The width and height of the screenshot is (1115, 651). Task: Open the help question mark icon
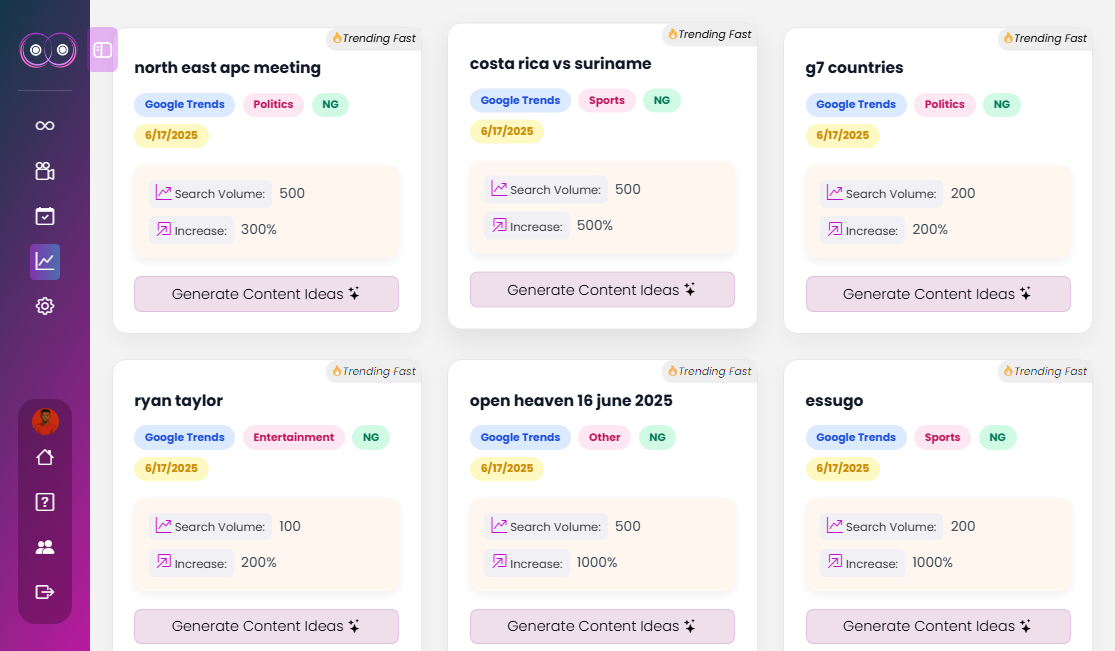point(45,502)
